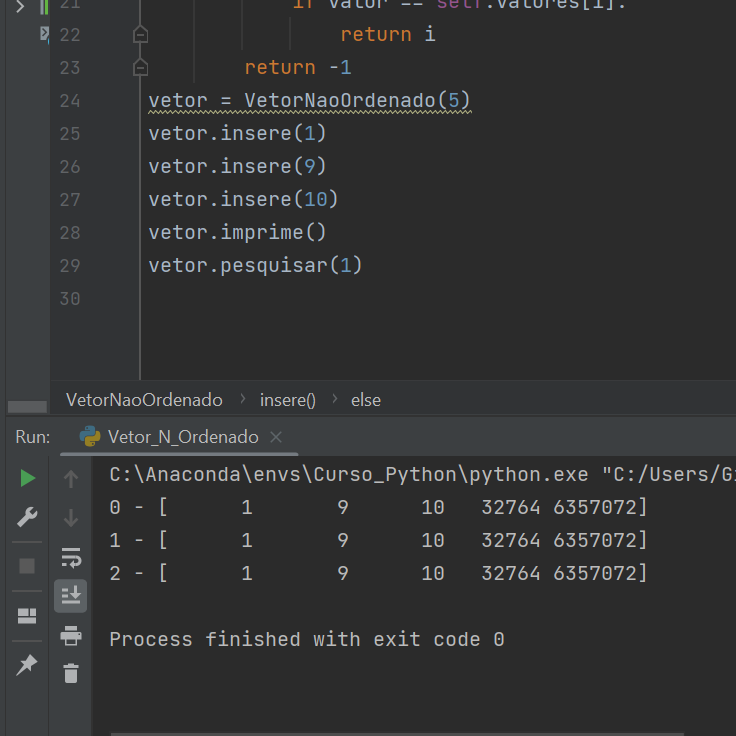Image resolution: width=736 pixels, height=736 pixels.
Task: Click console output row starting with '2 -'
Action: click(x=378, y=573)
